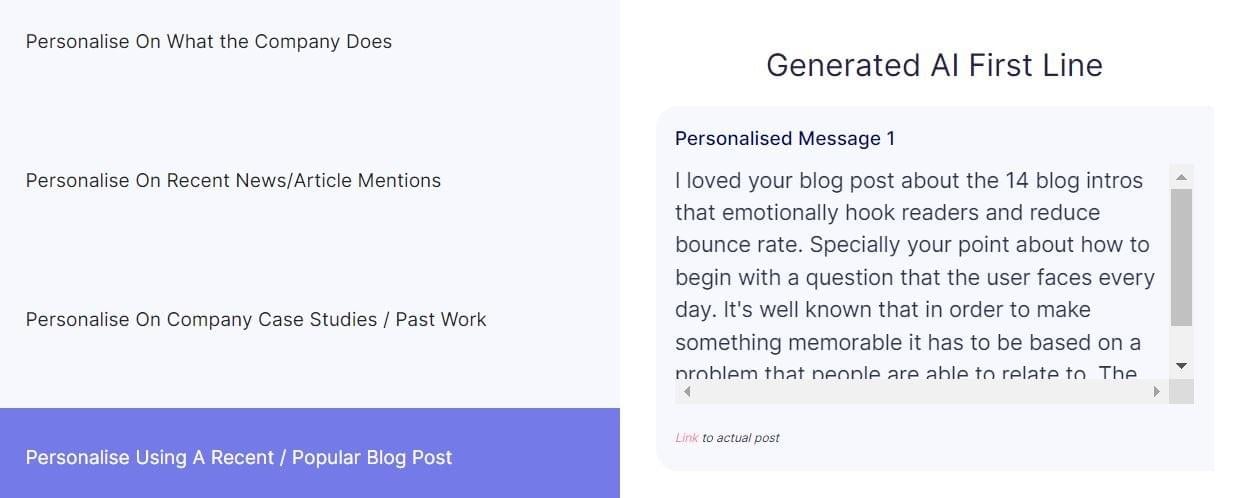The image size is (1239, 498).
Task: Click the "to actual post" caption text
Action: coord(741,438)
